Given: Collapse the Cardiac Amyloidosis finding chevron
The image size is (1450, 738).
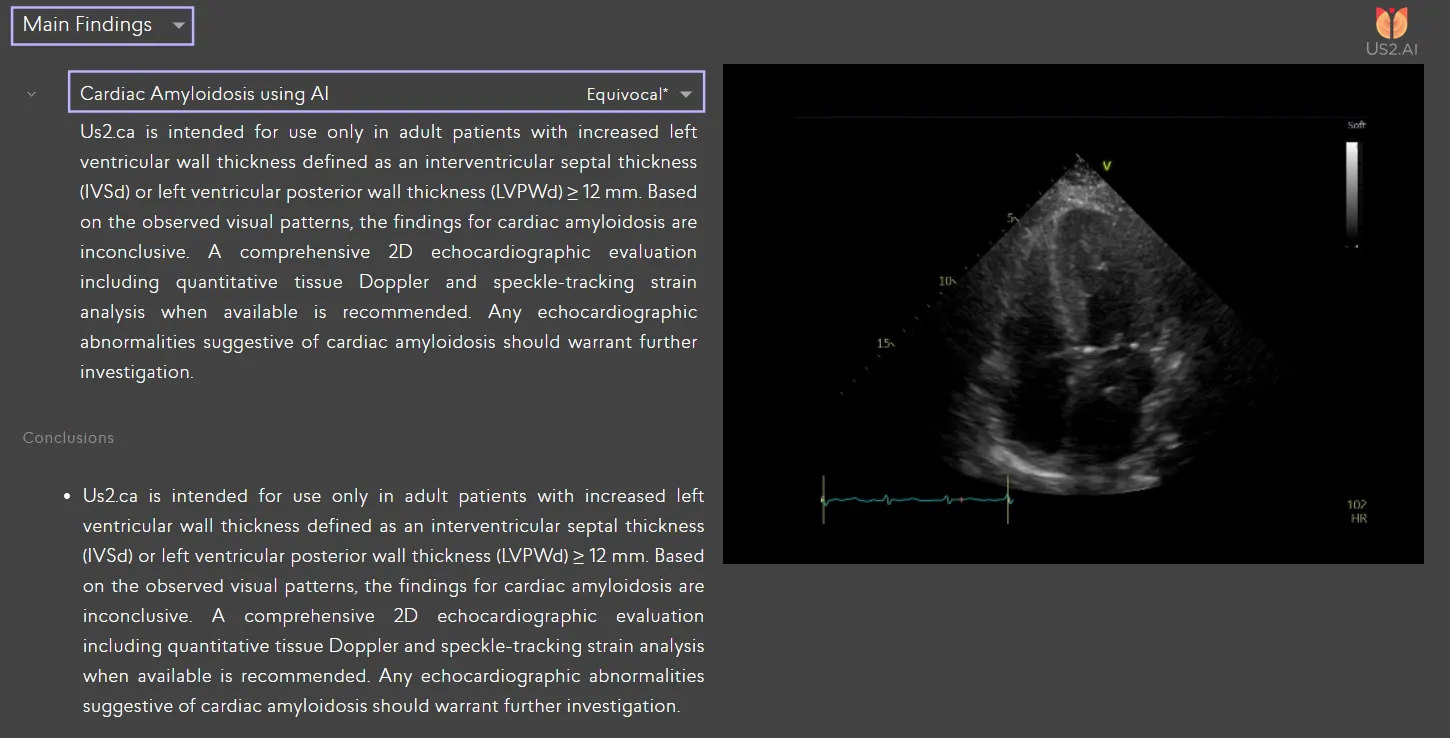Looking at the screenshot, I should (31, 94).
